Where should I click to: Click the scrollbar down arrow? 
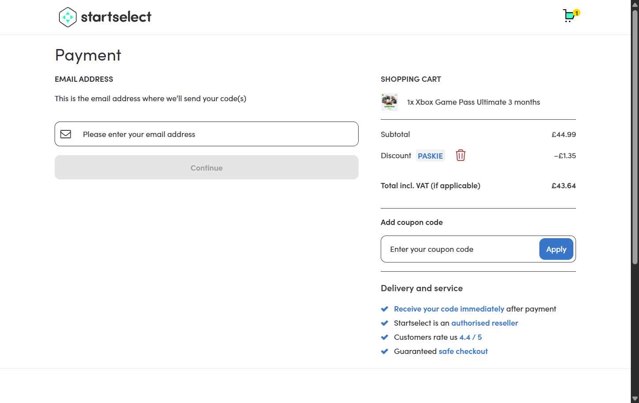pyautogui.click(x=635, y=399)
